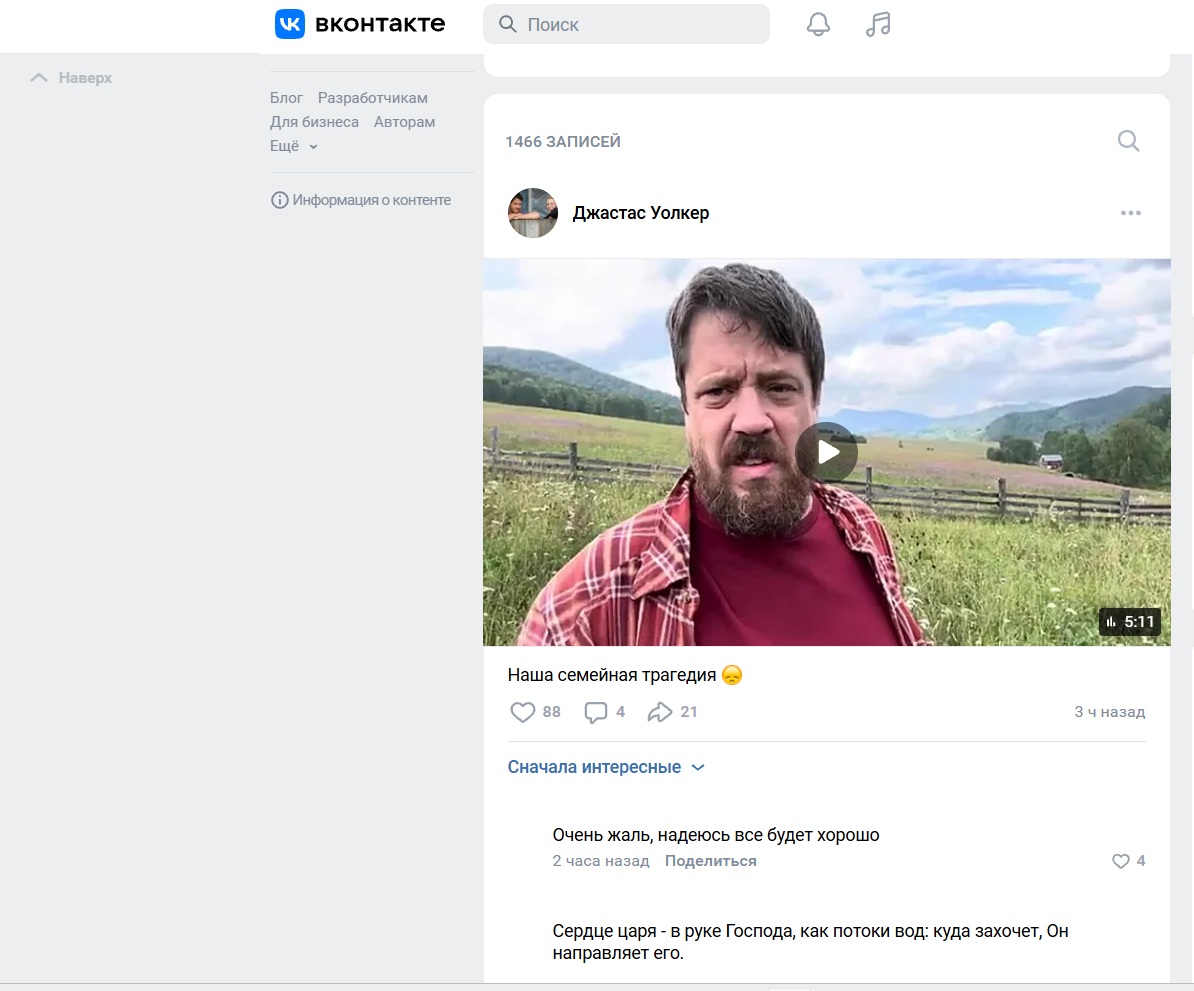Like the post with 88 likes
The image size is (1194, 991).
click(x=522, y=711)
